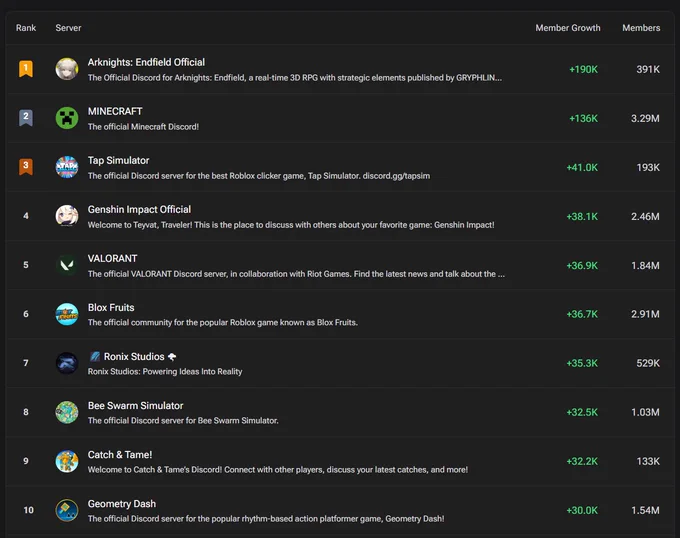Viewport: 680px width, 538px height.
Task: Sort by the Members column header
Action: click(641, 28)
